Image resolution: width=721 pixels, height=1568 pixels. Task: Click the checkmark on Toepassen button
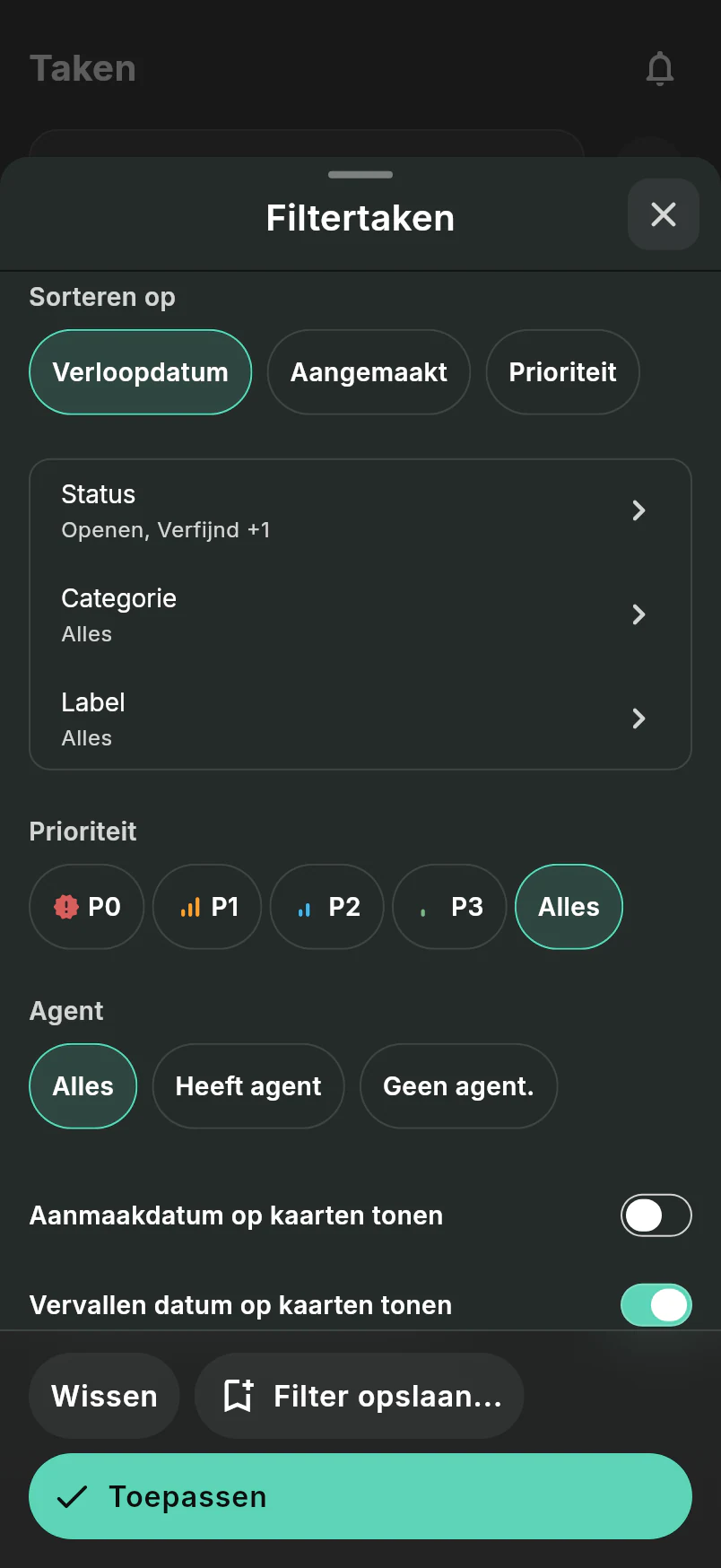[x=72, y=1496]
